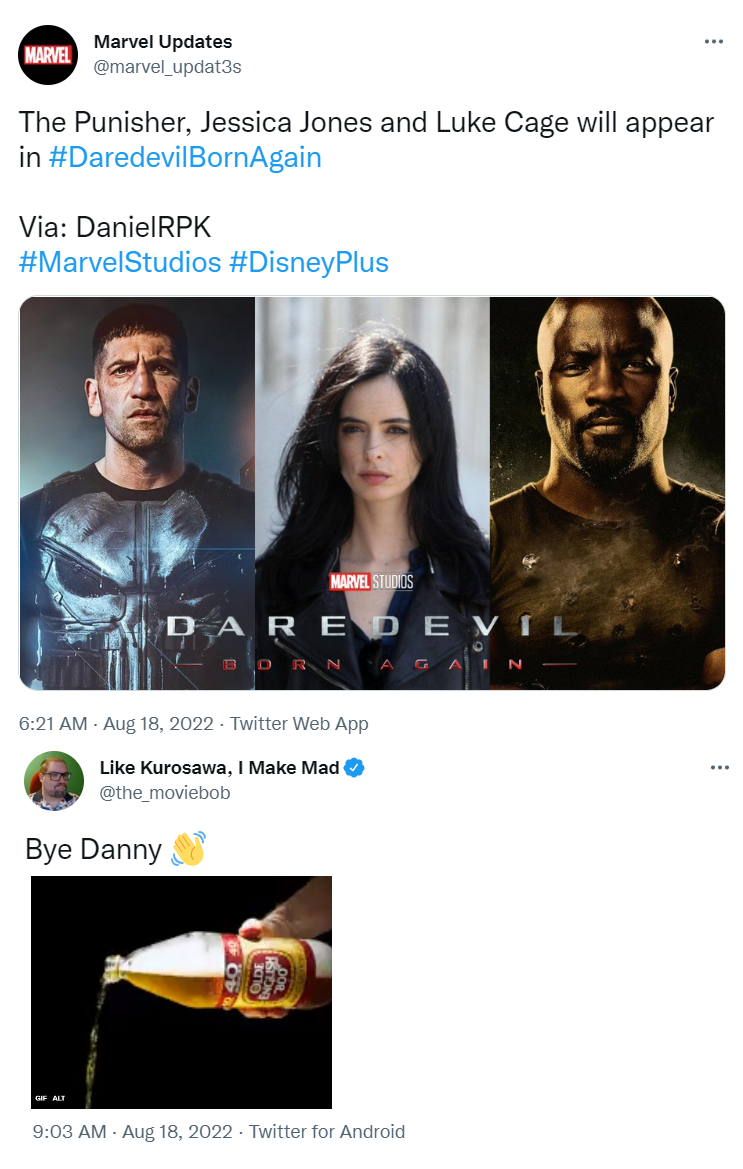The height and width of the screenshot is (1169, 743).
Task: Open the #MarvelStudios hashtag
Action: click(120, 262)
